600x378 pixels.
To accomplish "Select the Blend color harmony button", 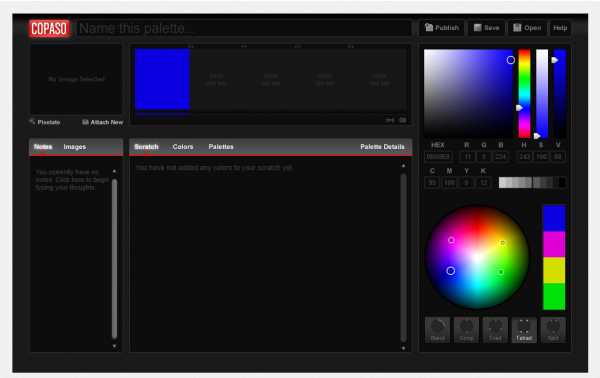I will coord(438,329).
